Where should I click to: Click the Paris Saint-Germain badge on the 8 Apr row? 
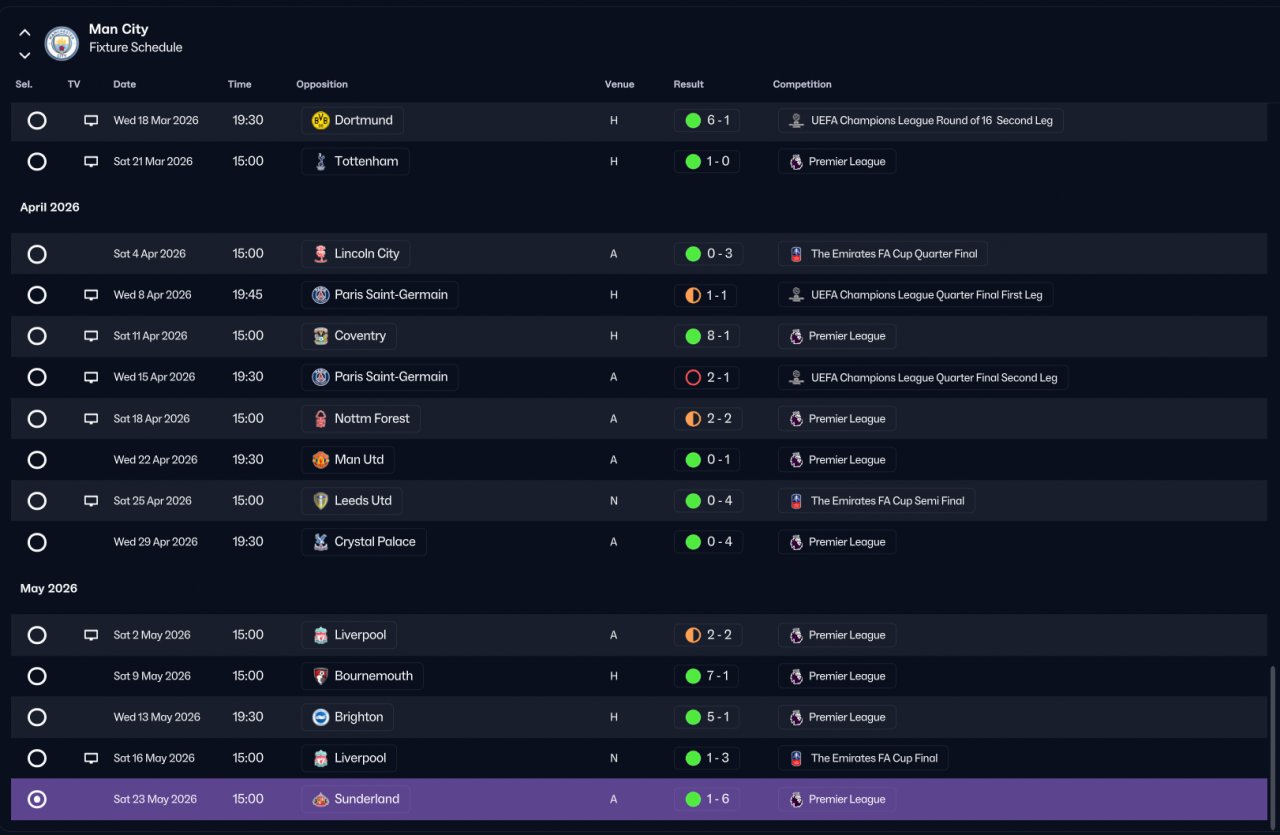320,295
